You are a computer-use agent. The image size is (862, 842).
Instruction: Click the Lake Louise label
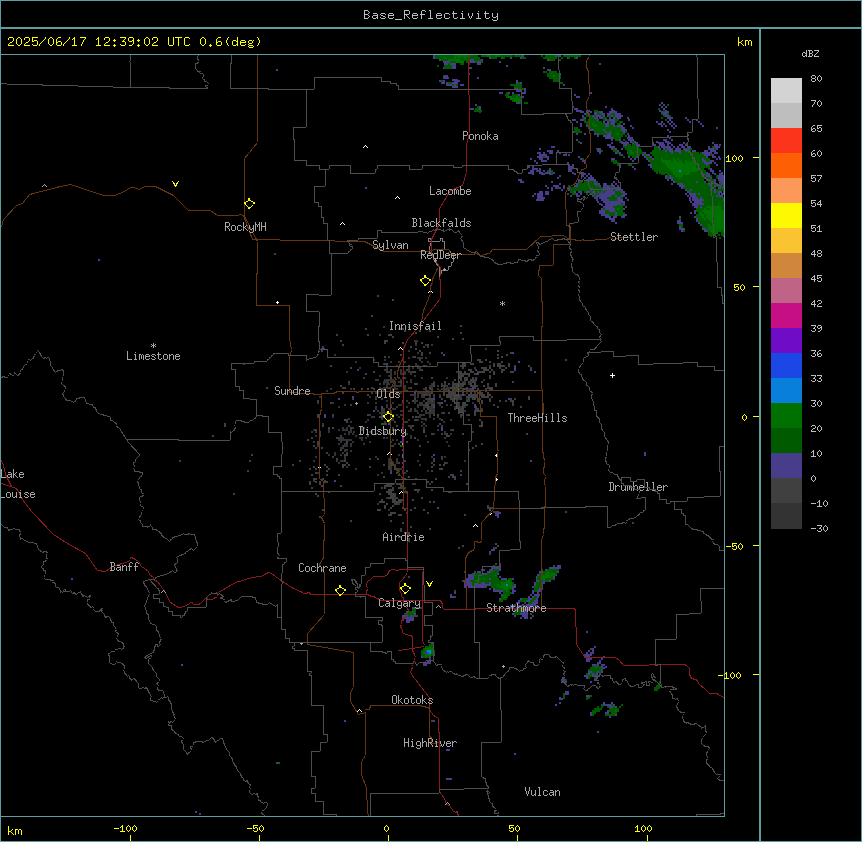click(18, 484)
